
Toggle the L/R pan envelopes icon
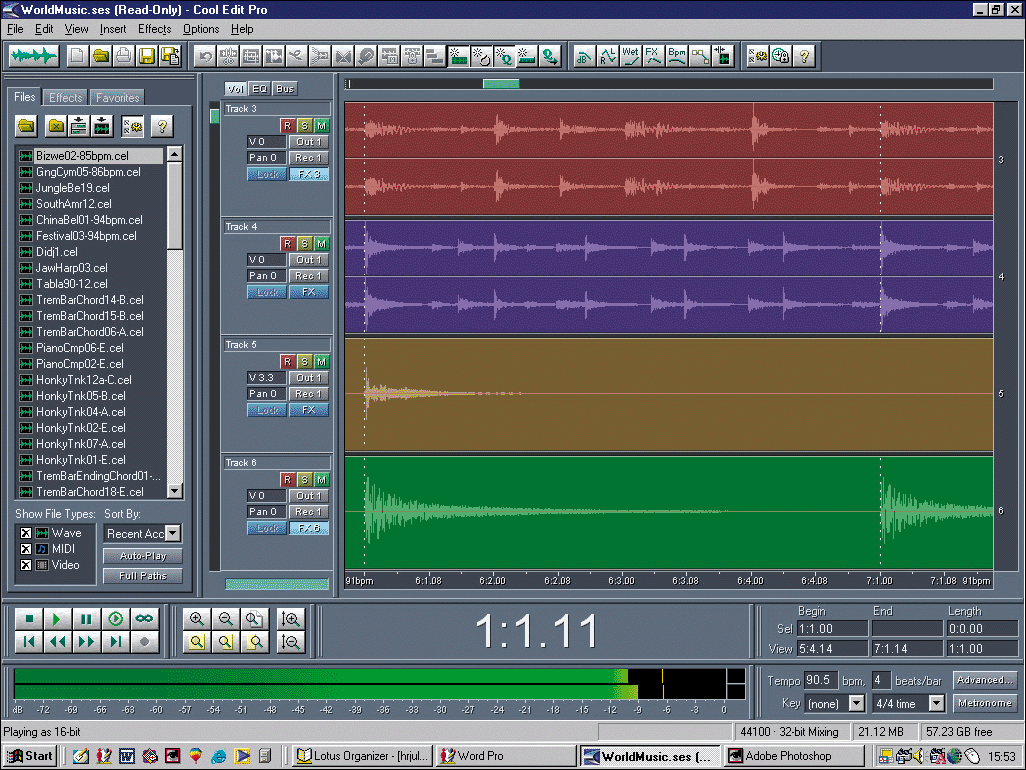(x=607, y=57)
